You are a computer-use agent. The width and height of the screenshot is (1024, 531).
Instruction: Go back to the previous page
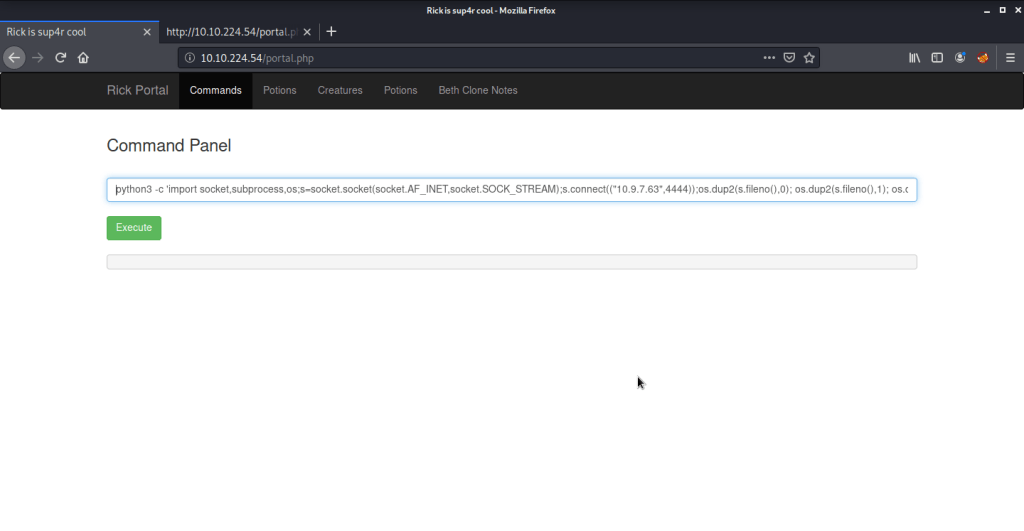[14, 58]
